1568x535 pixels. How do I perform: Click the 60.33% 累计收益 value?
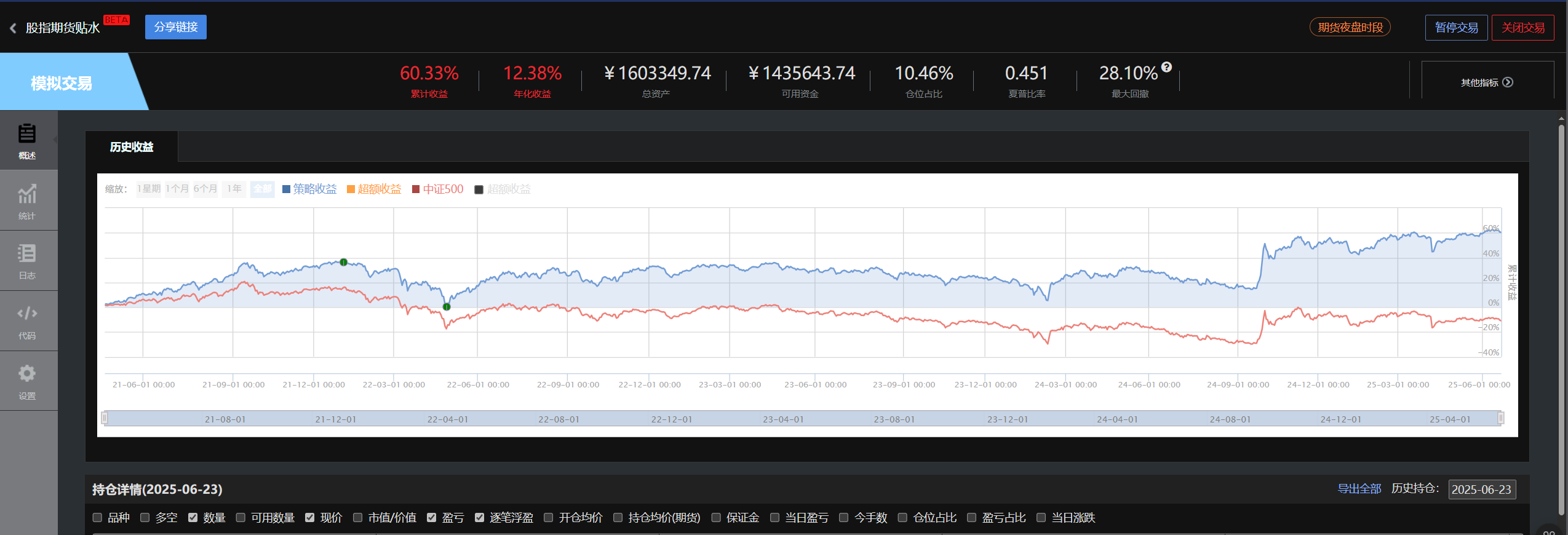pos(429,73)
